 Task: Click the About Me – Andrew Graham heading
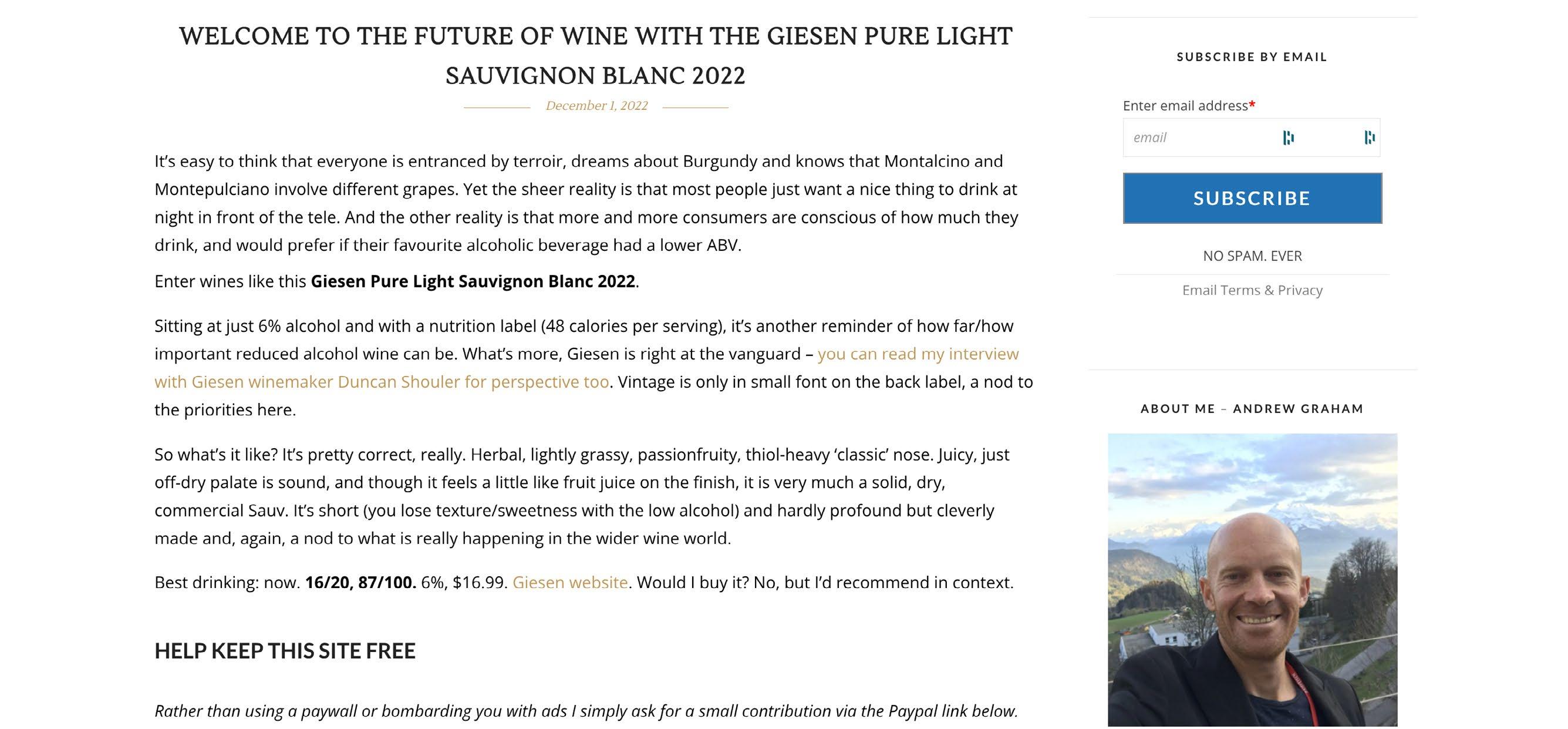pyautogui.click(x=1252, y=409)
